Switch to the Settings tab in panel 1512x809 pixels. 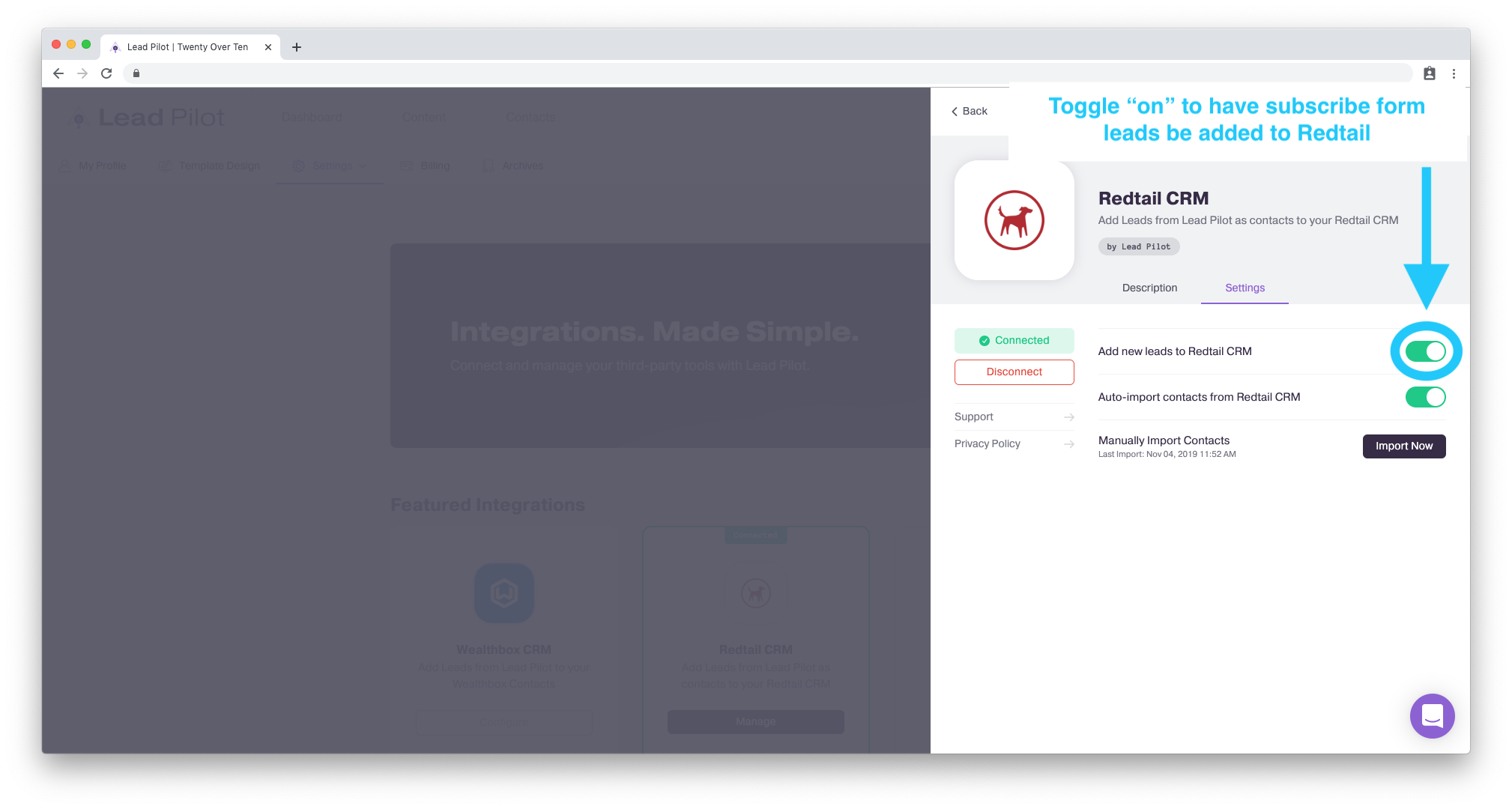(1245, 288)
